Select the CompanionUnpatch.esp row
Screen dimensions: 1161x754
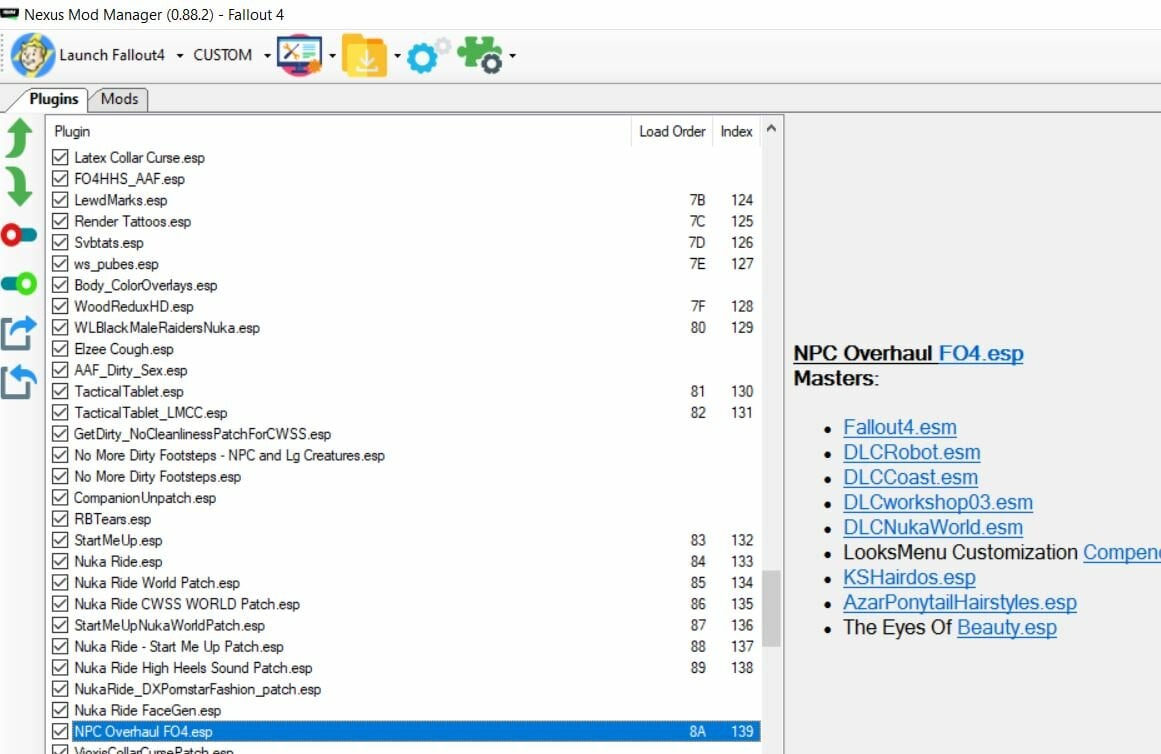(406, 498)
